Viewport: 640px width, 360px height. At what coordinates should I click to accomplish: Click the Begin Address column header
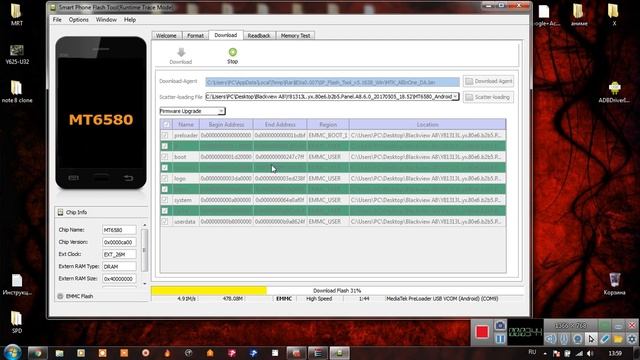pos(227,124)
